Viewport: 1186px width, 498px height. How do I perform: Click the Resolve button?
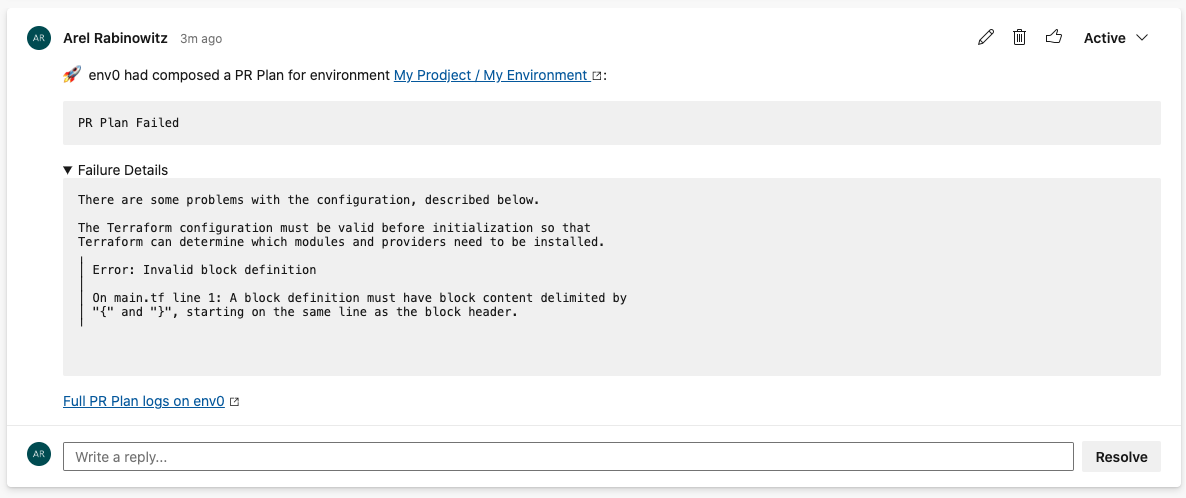1121,456
